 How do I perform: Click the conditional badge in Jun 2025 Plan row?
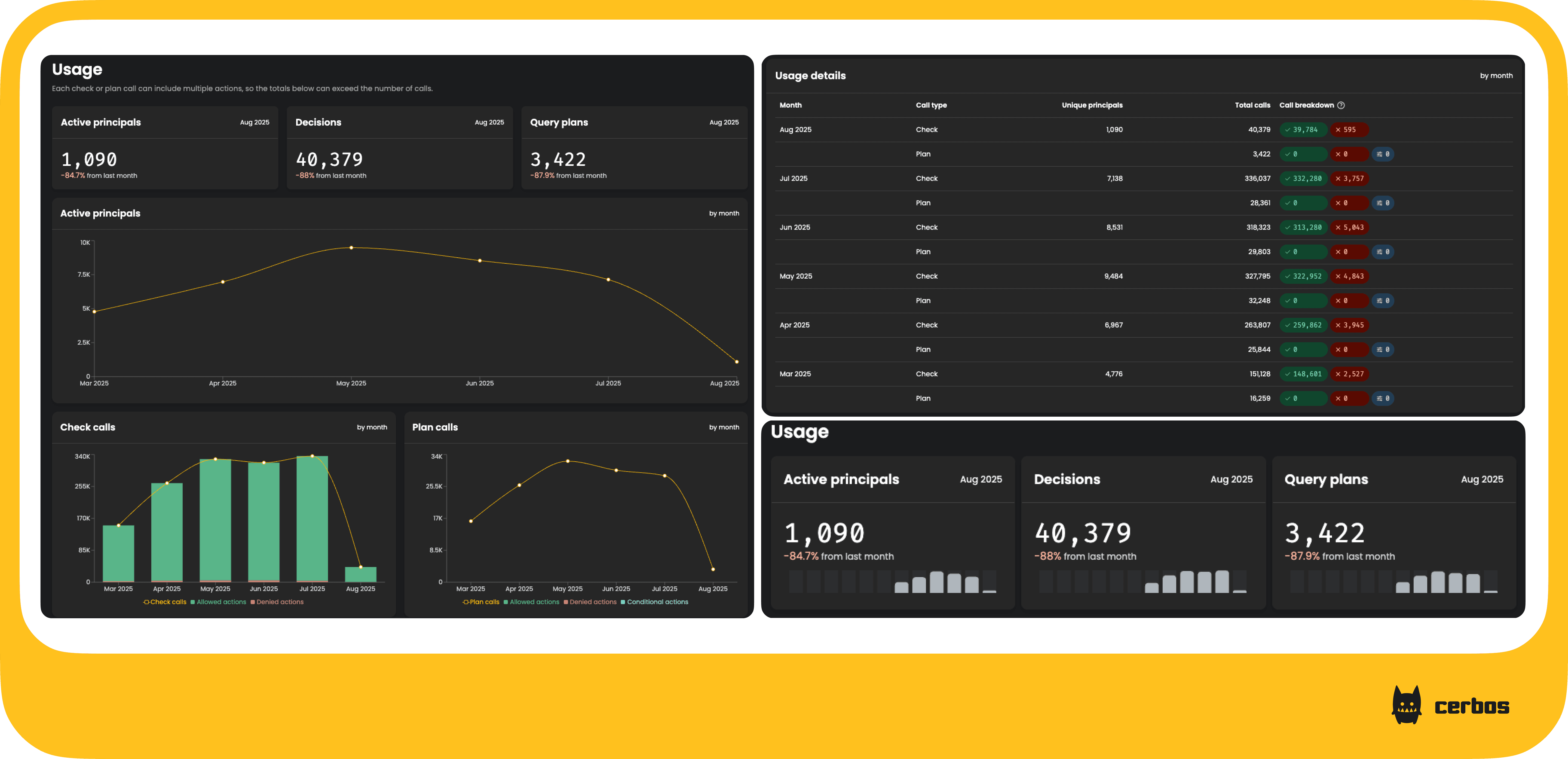tap(1383, 252)
